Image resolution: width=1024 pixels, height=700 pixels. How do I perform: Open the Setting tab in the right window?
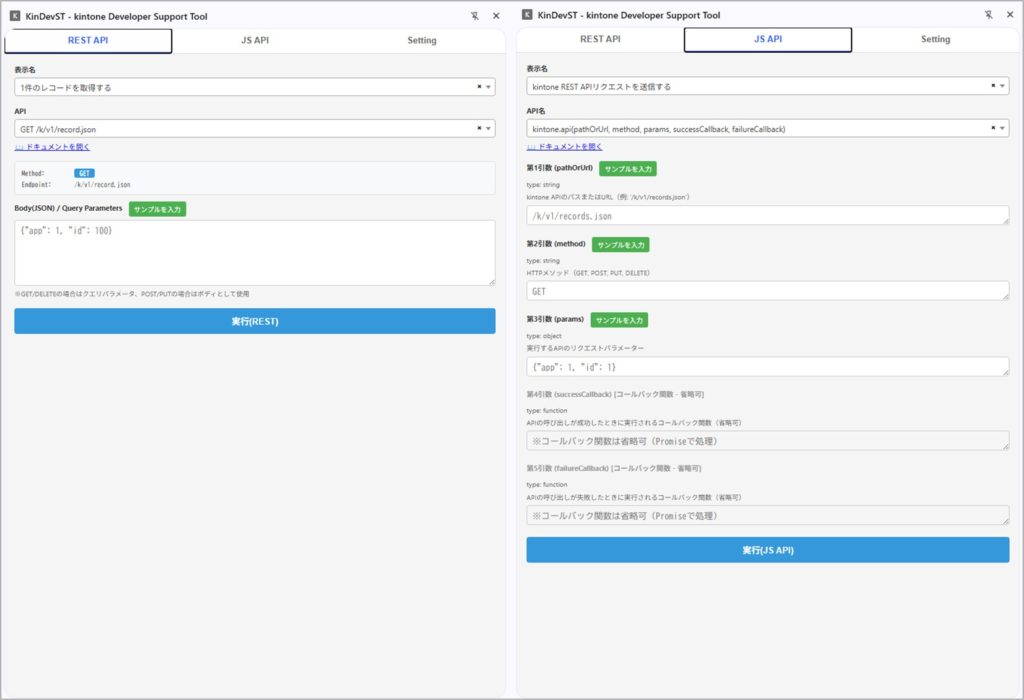tap(935, 40)
